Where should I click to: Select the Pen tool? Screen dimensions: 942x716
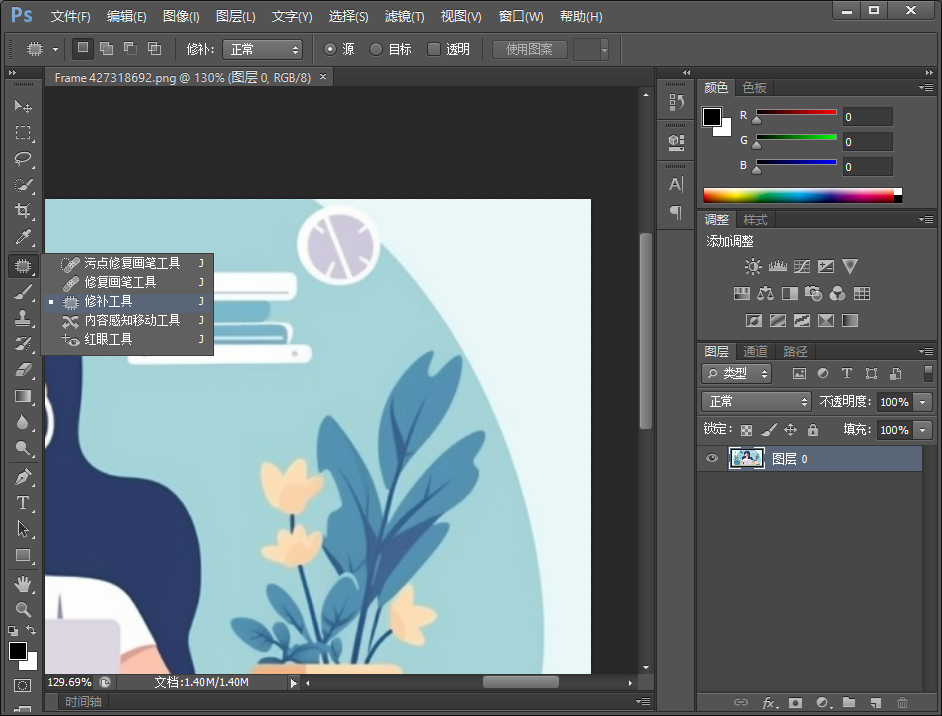(x=22, y=477)
